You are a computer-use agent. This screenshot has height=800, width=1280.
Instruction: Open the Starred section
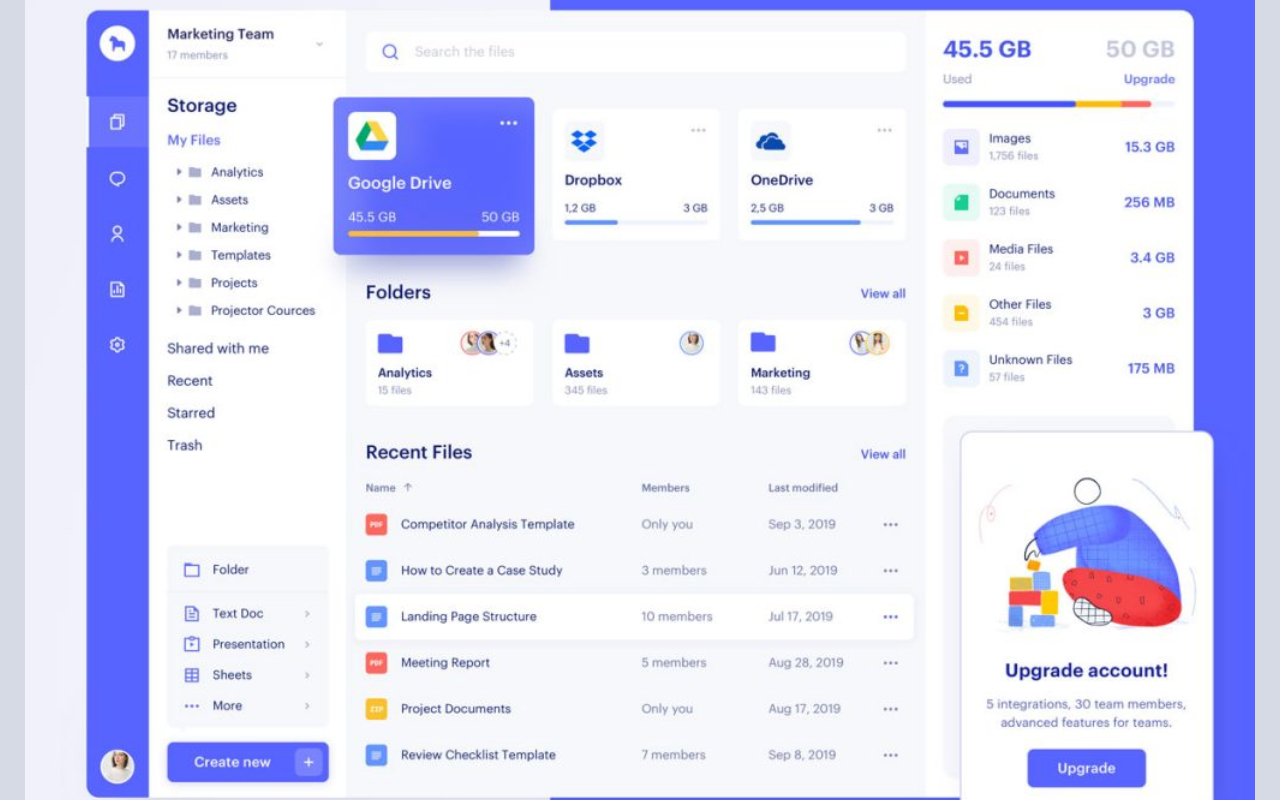coord(191,413)
